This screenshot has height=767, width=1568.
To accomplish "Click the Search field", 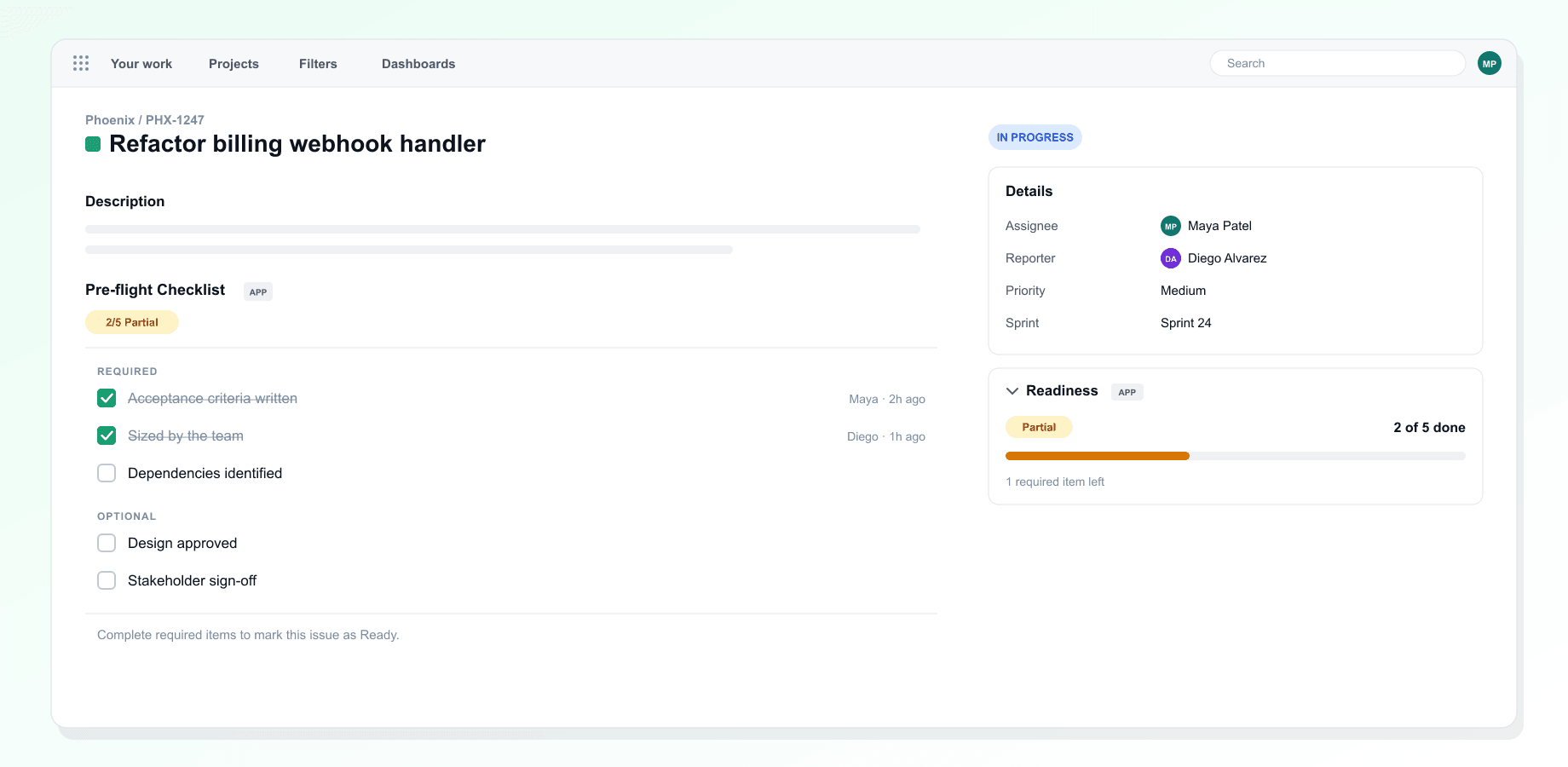I will click(x=1338, y=63).
